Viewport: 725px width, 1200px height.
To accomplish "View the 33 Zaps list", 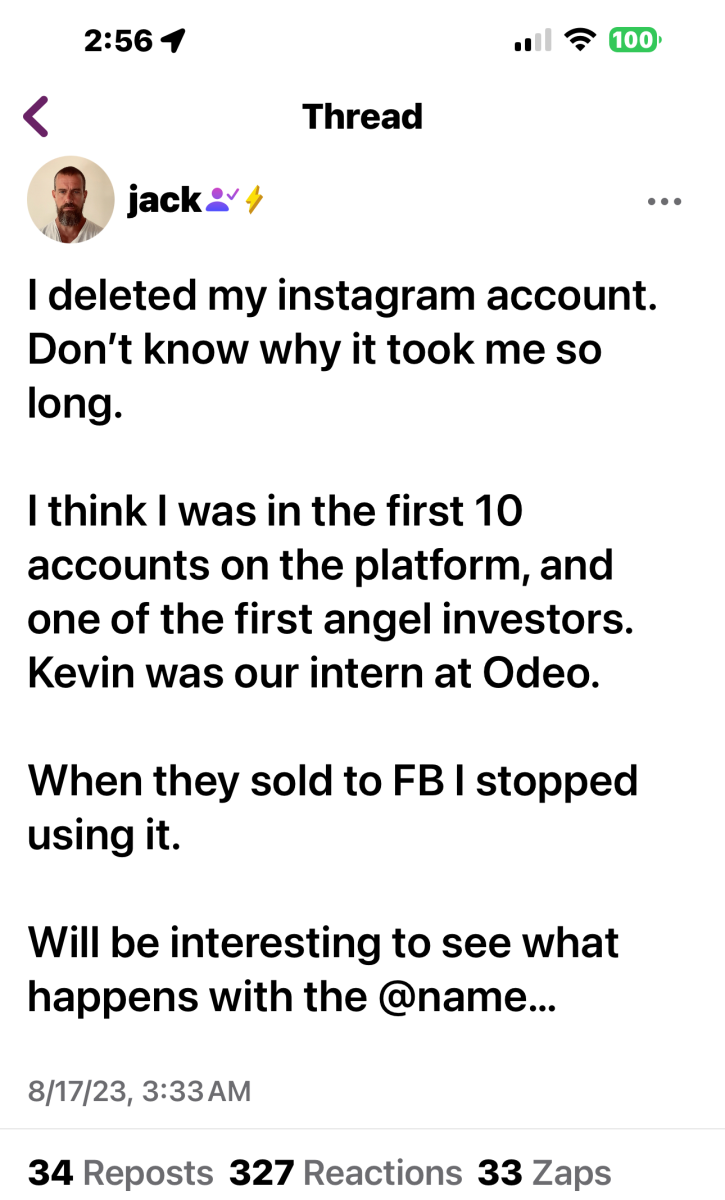I will click(x=544, y=1172).
